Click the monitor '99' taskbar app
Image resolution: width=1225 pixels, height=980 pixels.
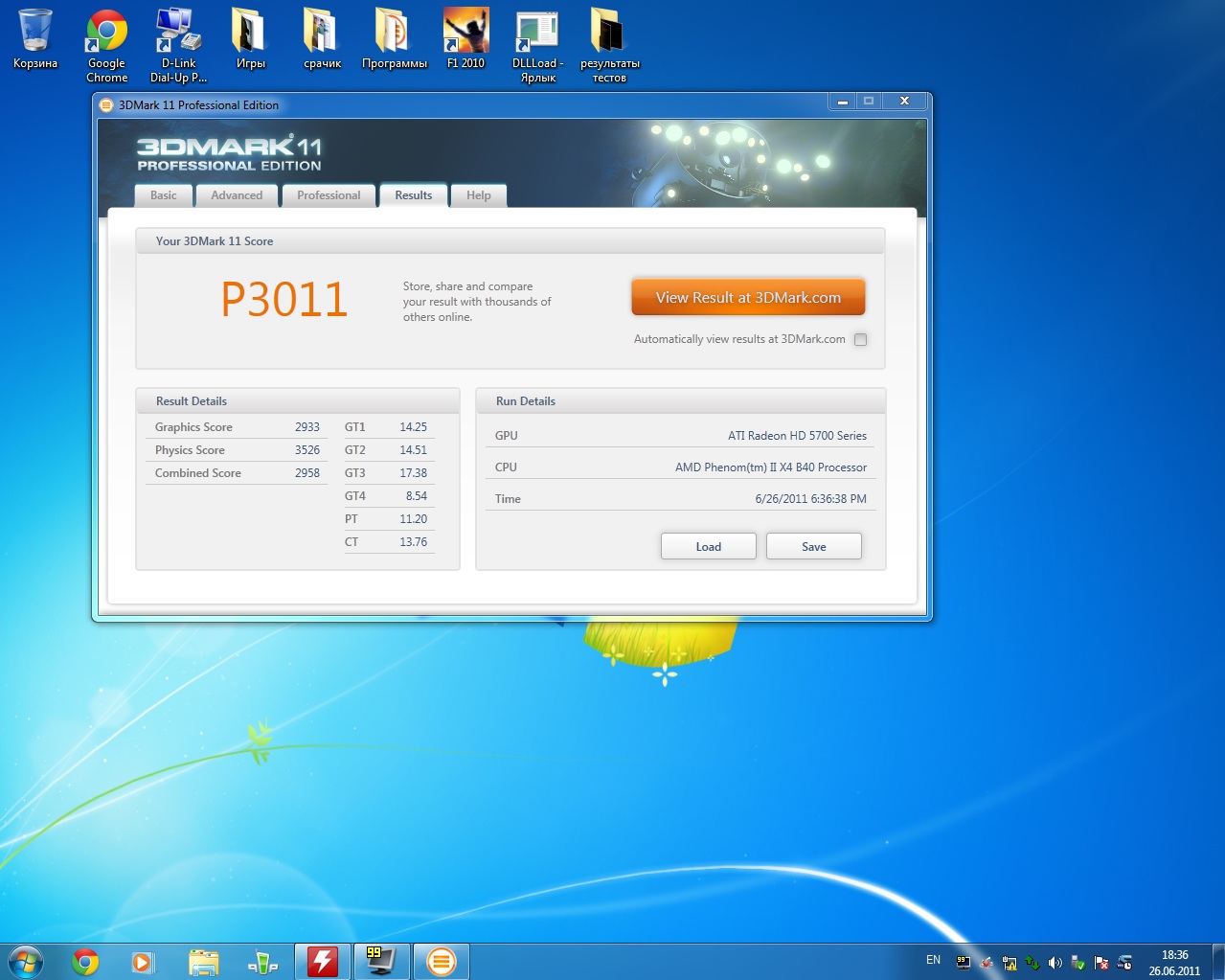coord(381,962)
